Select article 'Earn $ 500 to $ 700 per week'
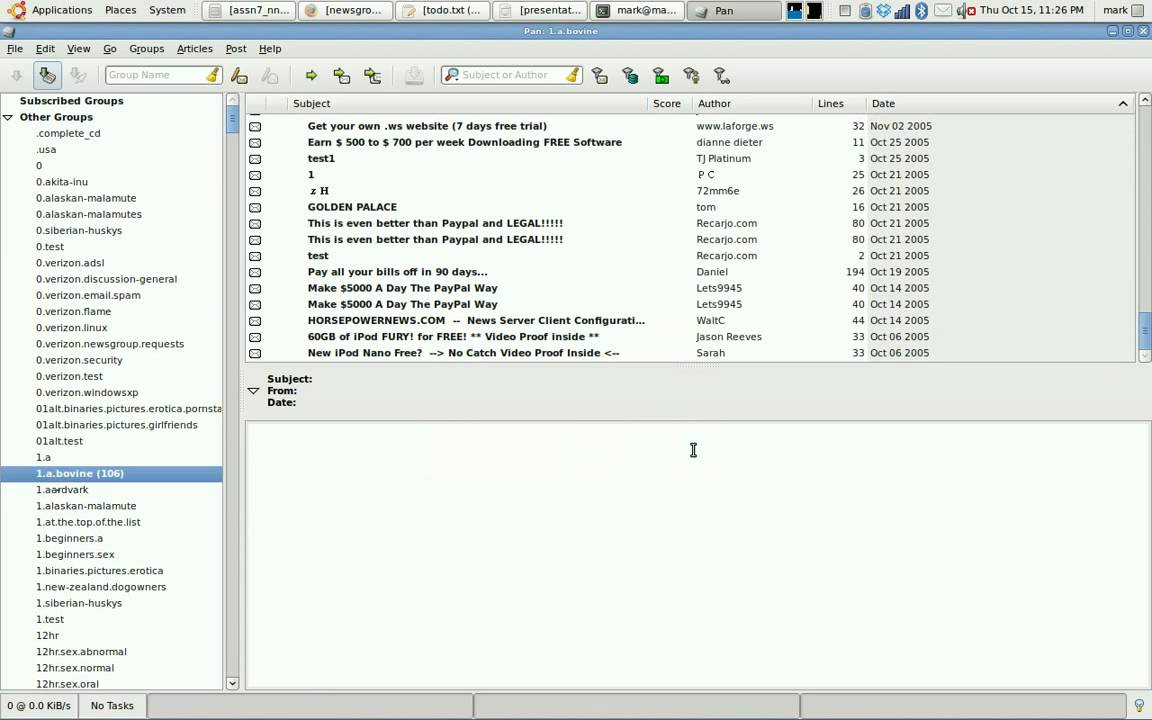This screenshot has height=720, width=1152. click(x=464, y=143)
